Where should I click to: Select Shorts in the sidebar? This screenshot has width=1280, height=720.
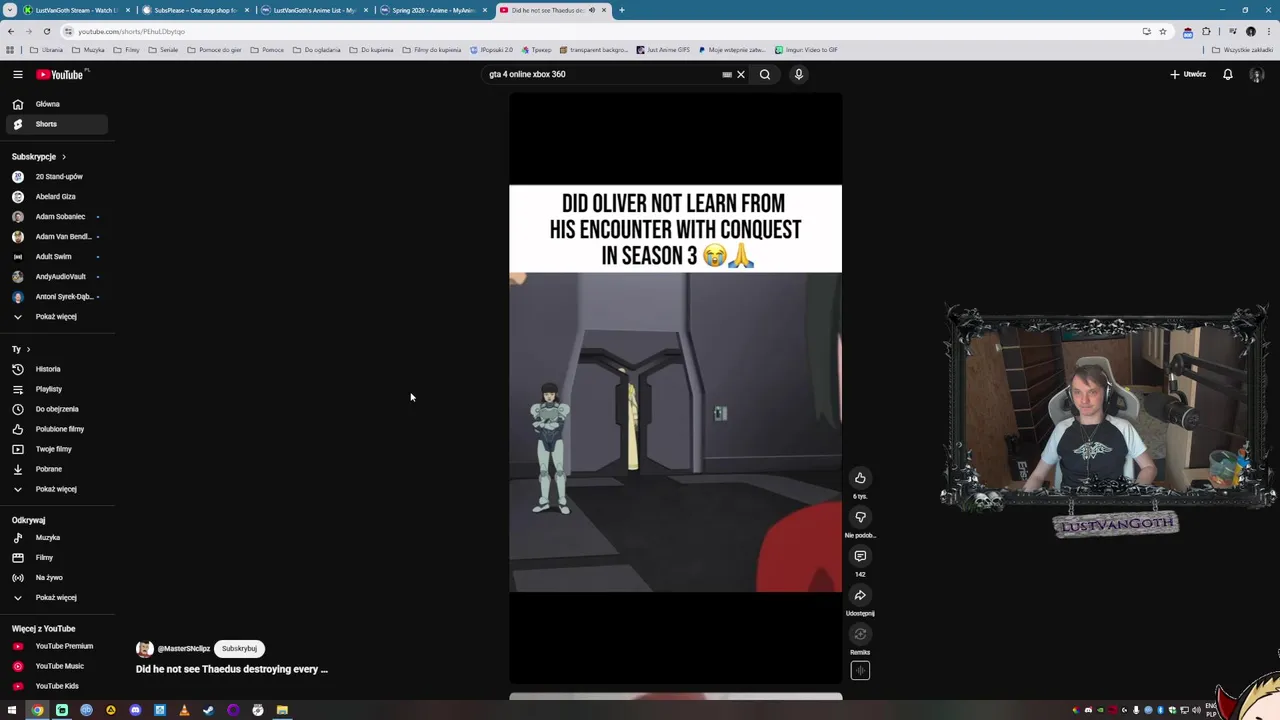point(56,124)
